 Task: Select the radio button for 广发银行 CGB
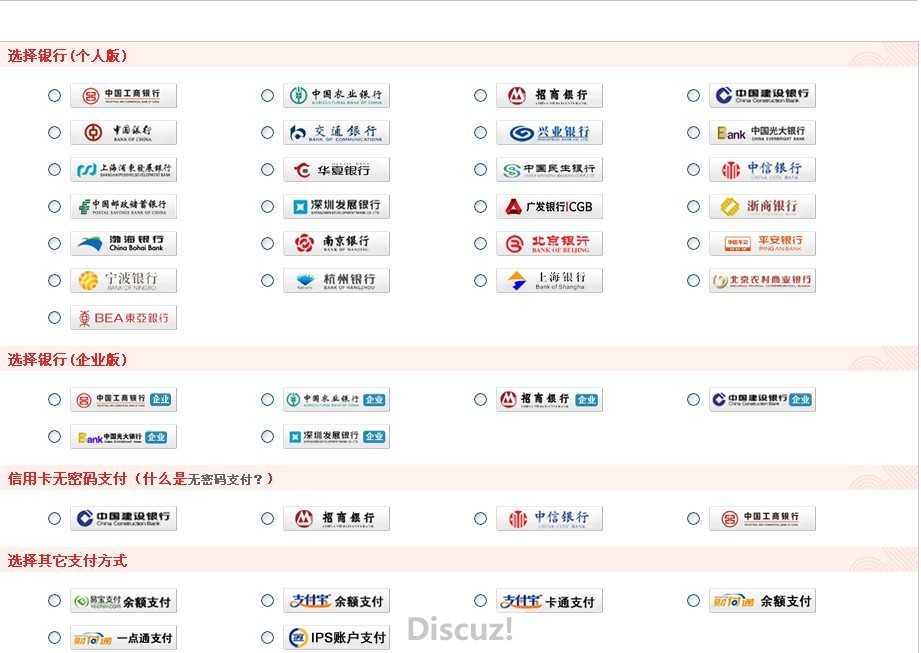[480, 206]
